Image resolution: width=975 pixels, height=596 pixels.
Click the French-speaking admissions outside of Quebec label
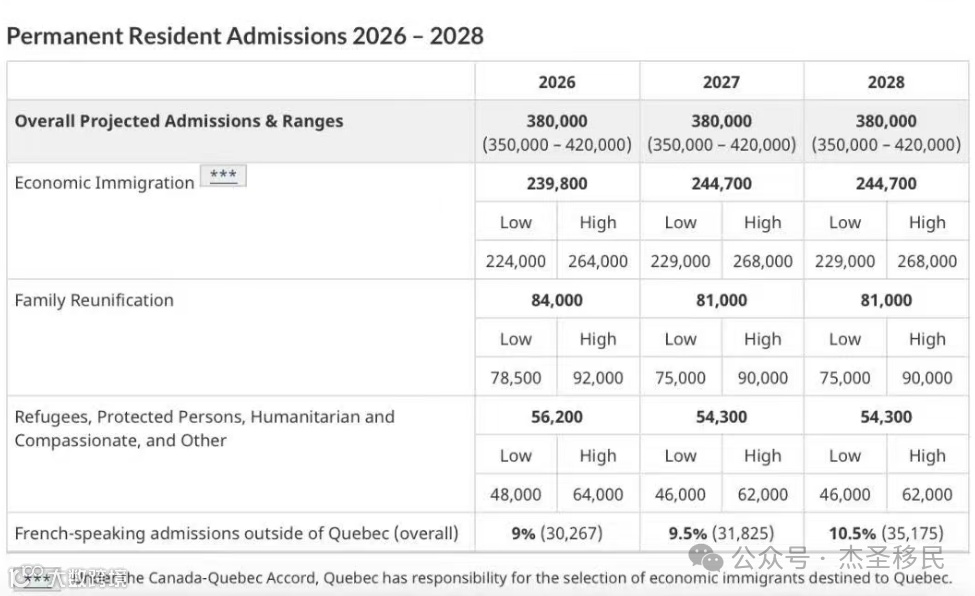tap(236, 533)
